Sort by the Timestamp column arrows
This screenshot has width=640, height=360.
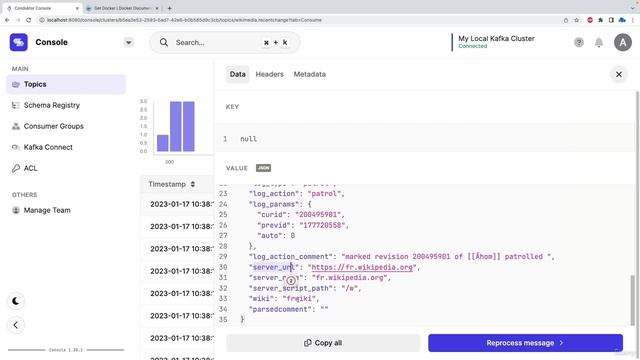point(193,184)
